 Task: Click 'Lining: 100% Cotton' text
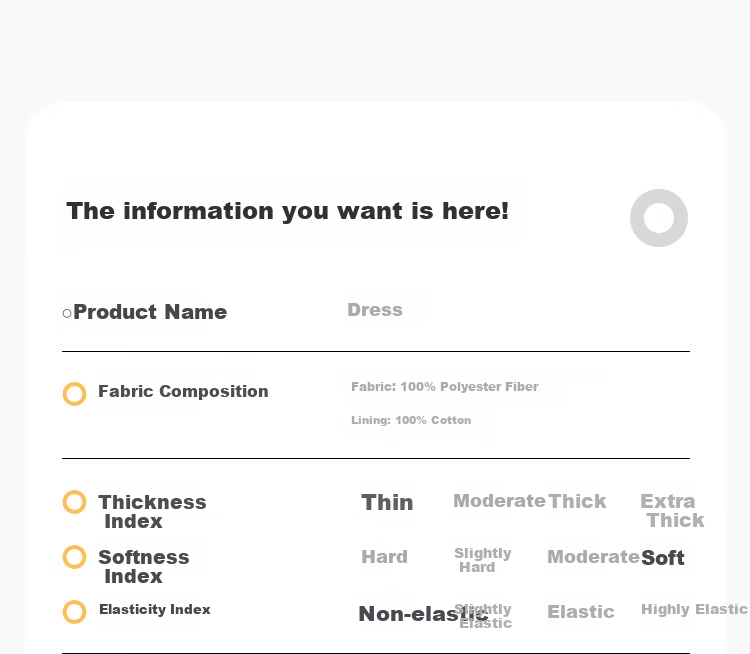click(411, 420)
